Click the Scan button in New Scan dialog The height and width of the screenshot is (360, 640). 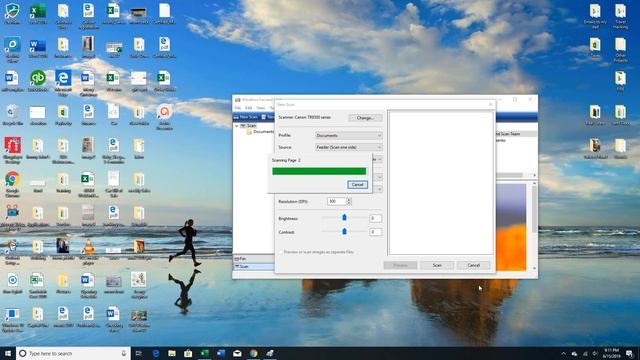pyautogui.click(x=437, y=265)
